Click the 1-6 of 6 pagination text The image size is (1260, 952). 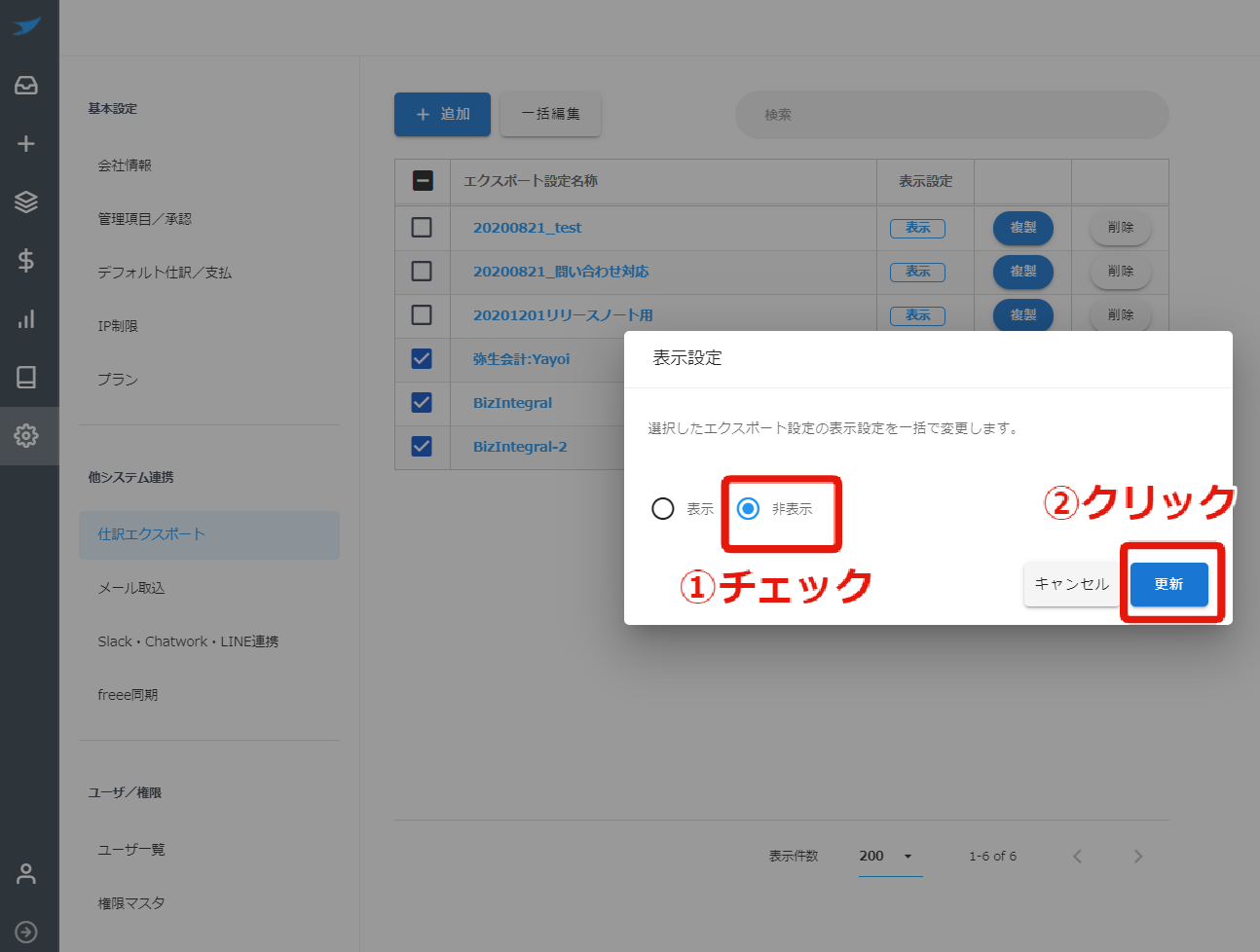(992, 857)
